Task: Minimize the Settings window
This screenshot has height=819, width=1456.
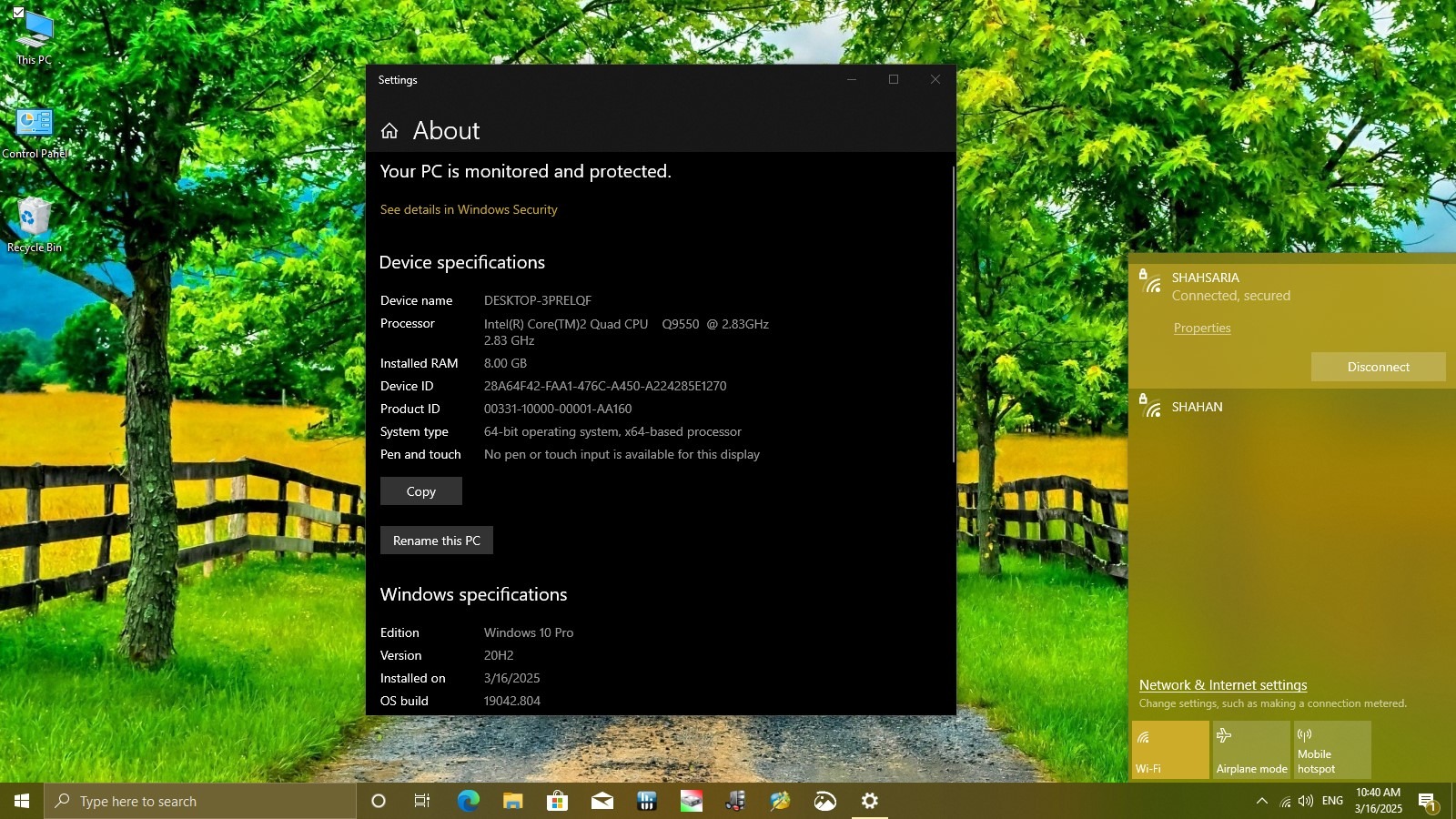Action: coord(852,80)
